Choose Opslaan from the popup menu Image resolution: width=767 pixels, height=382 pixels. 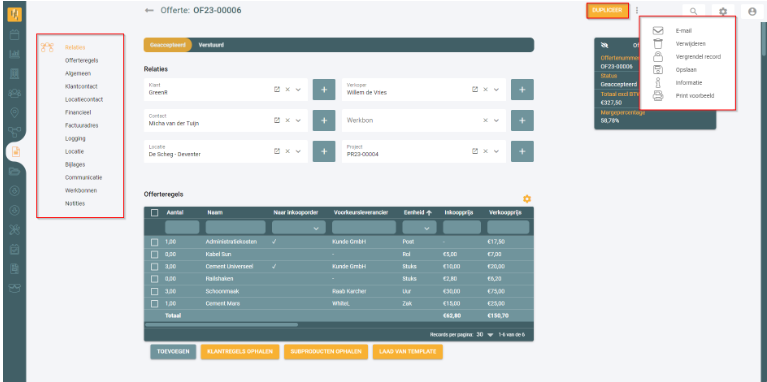point(687,69)
